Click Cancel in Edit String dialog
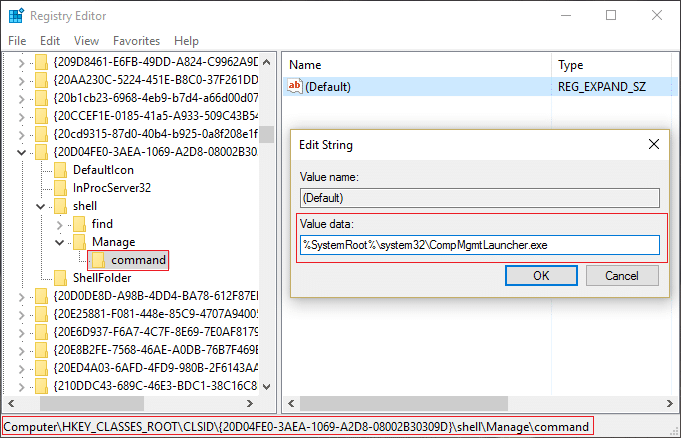This screenshot has width=681, height=438. pyautogui.click(x=622, y=275)
